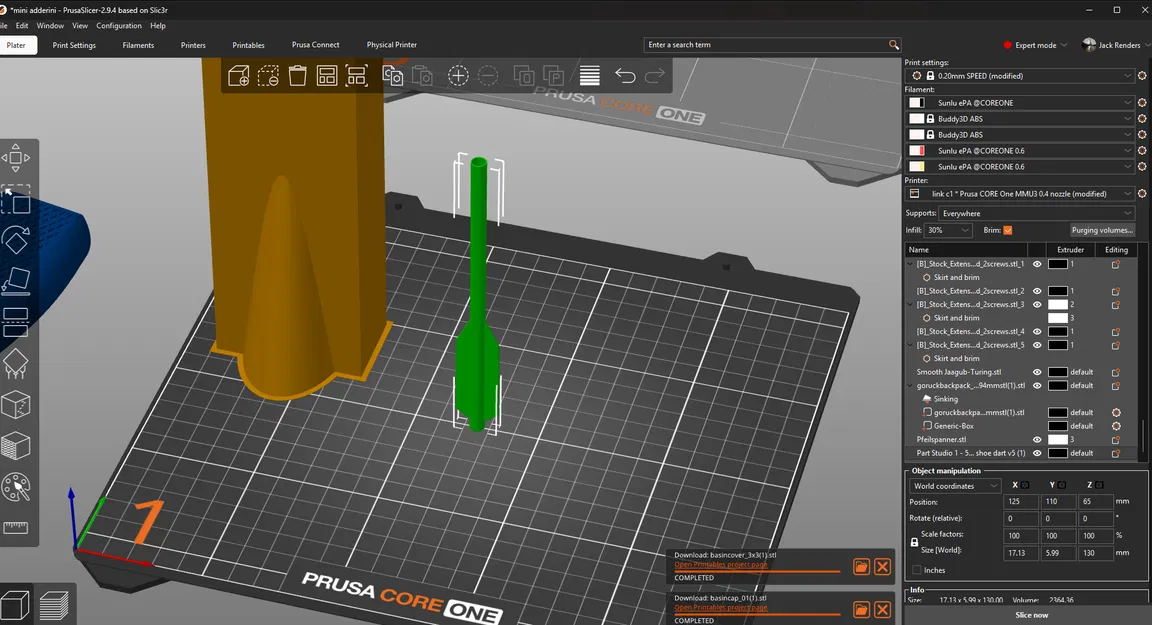
Task: Toggle visibility of Smooth Jaagub-Turing.stl
Action: (1037, 372)
